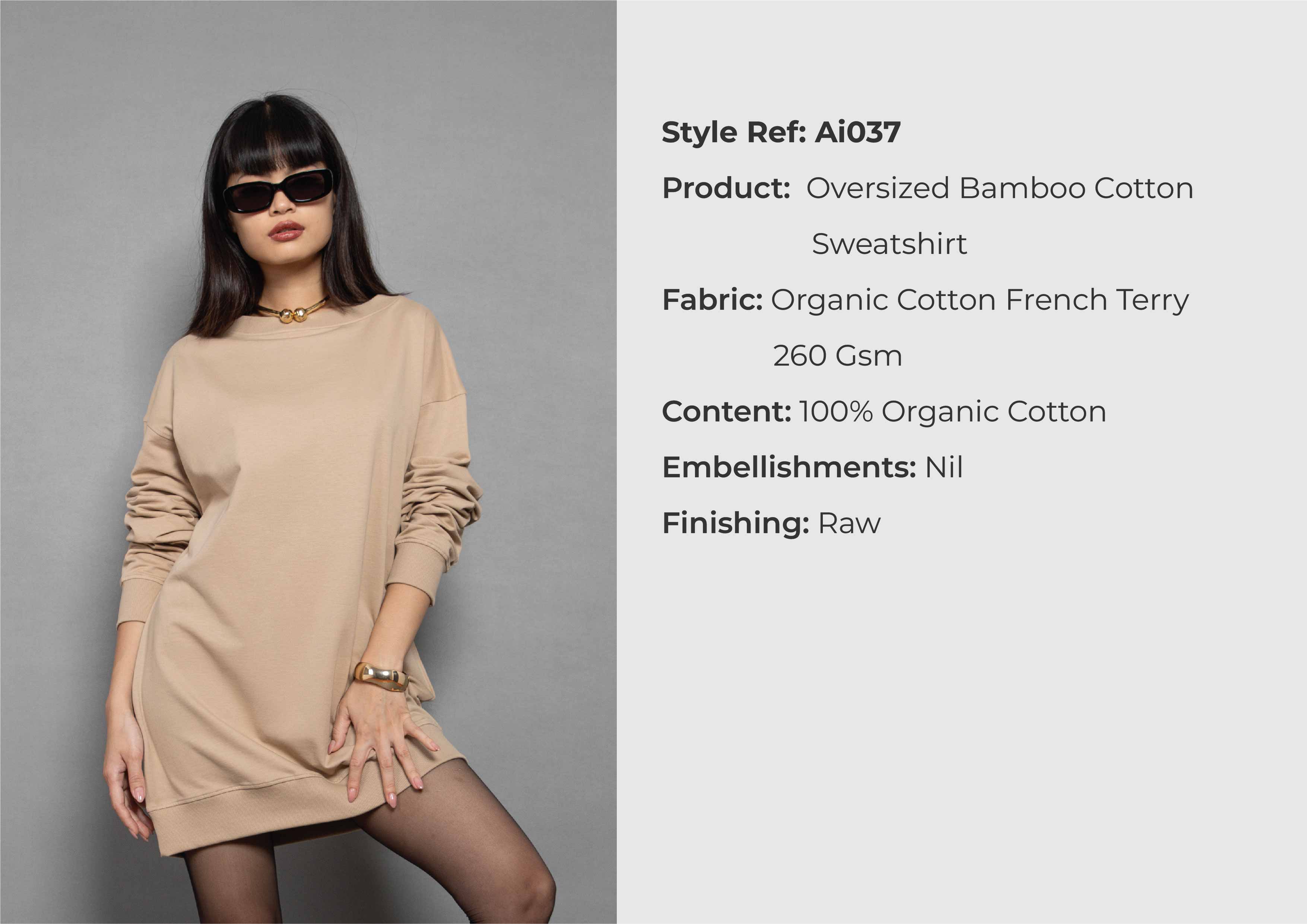This screenshot has height=924, width=1307.
Task: Click the Style Ref: Ai037 heading
Action: (780, 133)
